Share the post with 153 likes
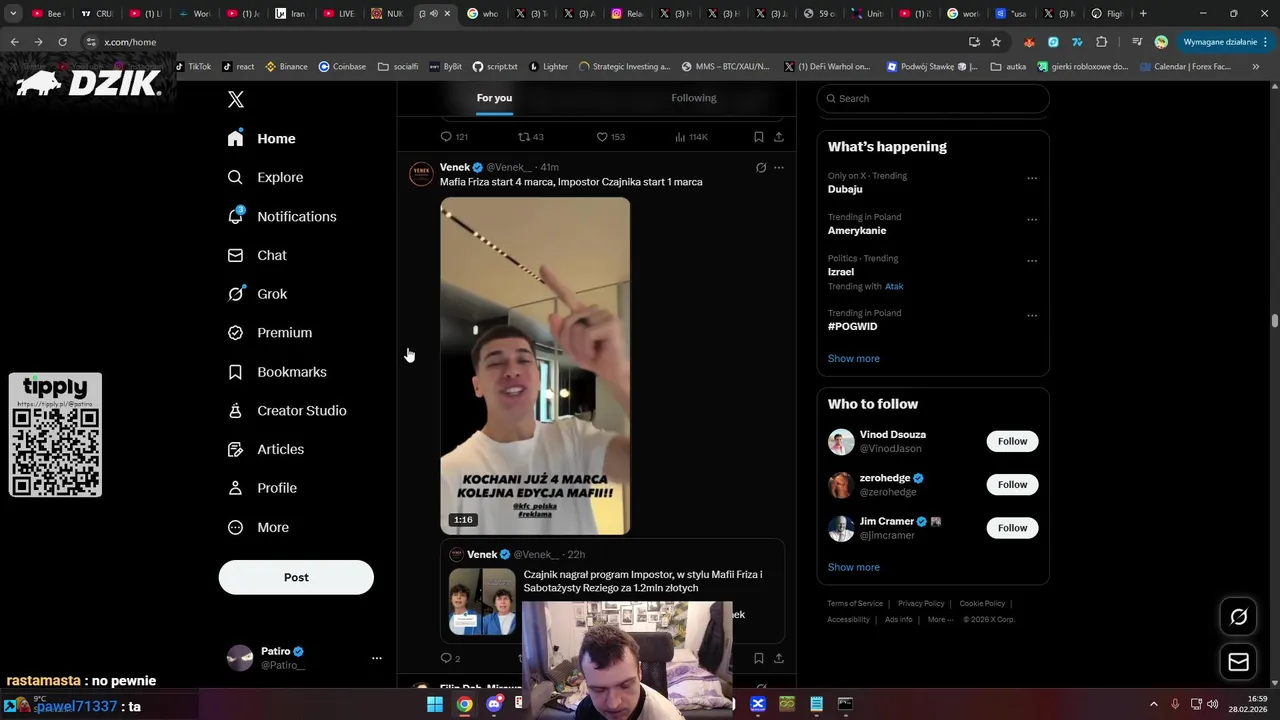This screenshot has height=720, width=1280. (779, 137)
